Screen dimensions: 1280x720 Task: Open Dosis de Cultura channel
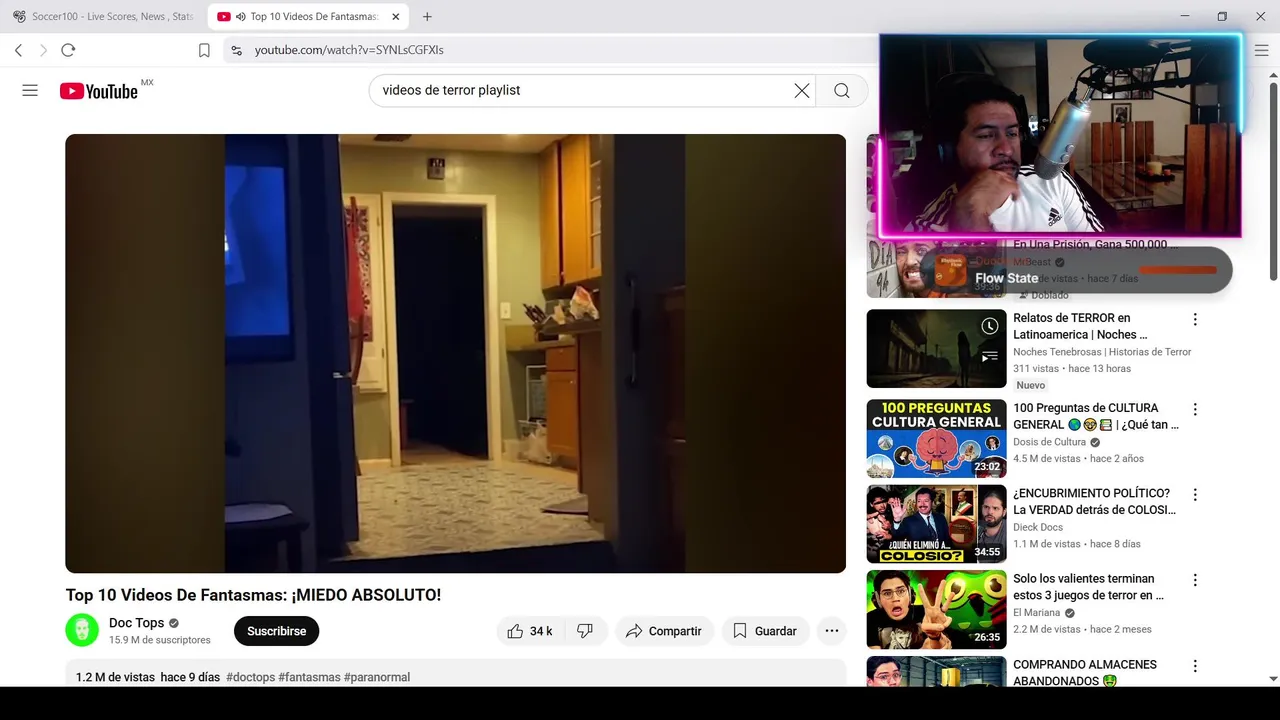point(1049,442)
